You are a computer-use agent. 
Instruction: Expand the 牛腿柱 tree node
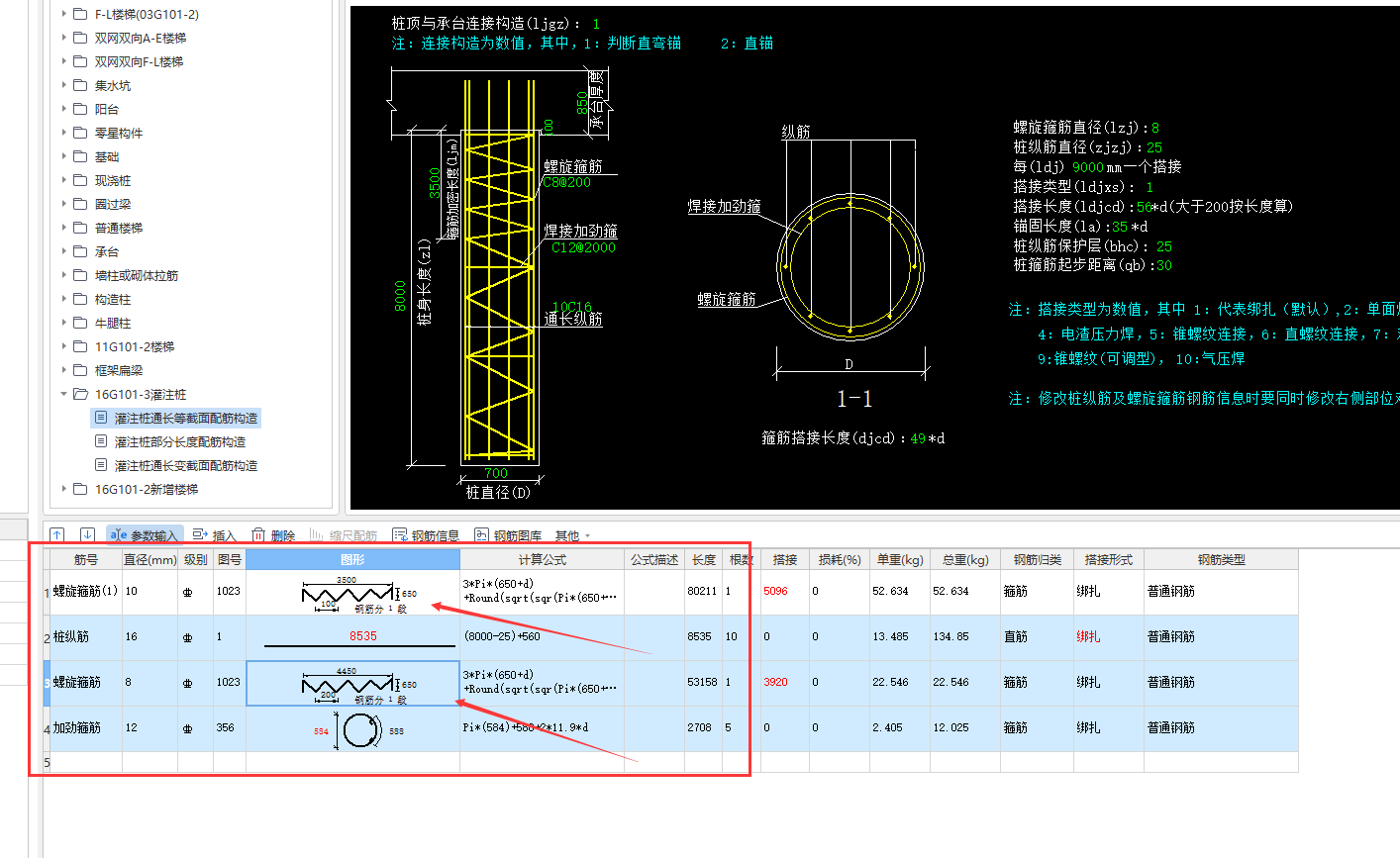tap(64, 323)
